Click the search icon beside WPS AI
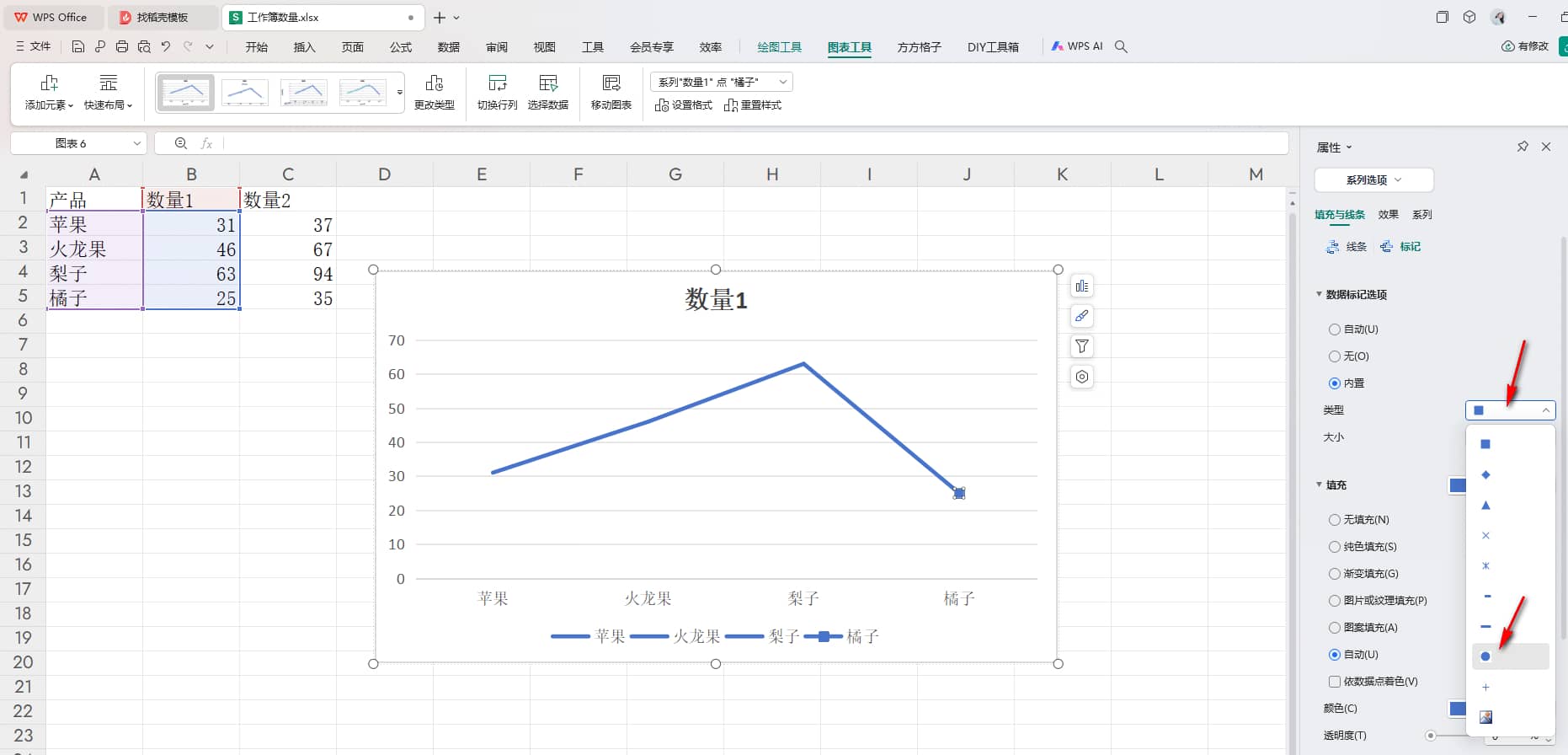 pyautogui.click(x=1121, y=46)
